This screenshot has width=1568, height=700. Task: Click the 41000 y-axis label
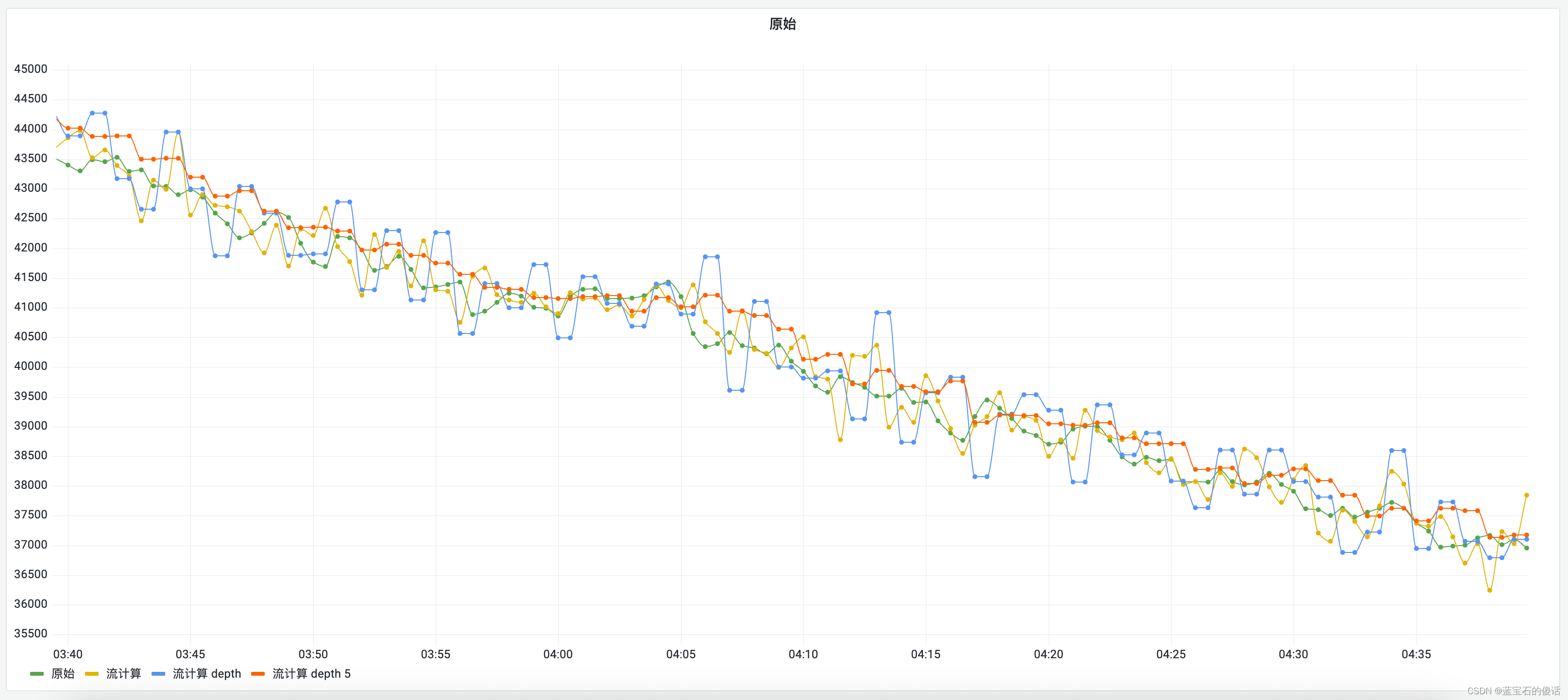(x=31, y=307)
